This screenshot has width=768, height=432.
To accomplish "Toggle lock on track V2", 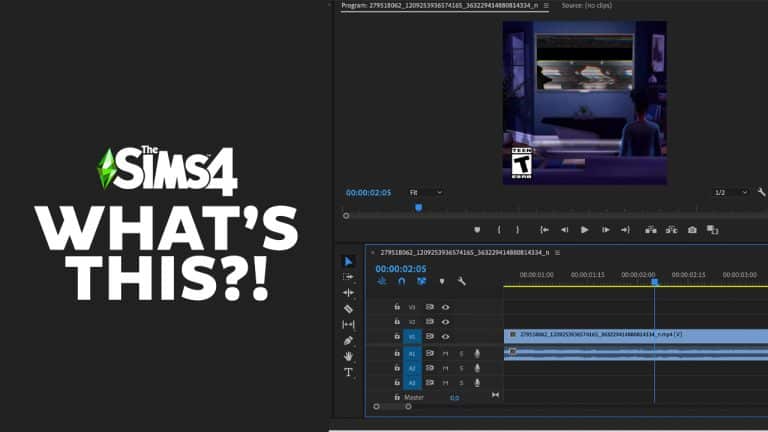I will [397, 322].
